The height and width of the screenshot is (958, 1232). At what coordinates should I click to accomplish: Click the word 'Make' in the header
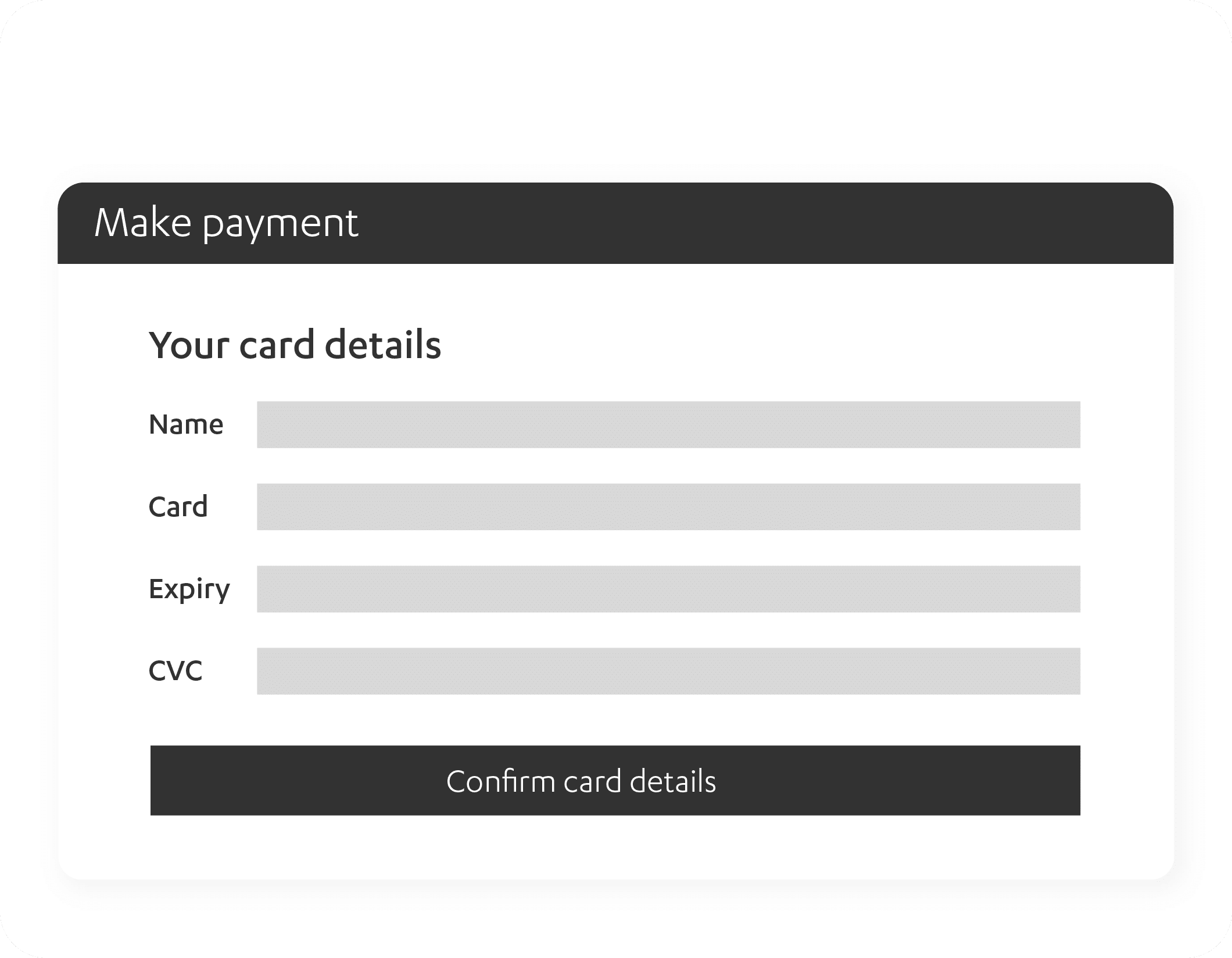click(x=142, y=223)
